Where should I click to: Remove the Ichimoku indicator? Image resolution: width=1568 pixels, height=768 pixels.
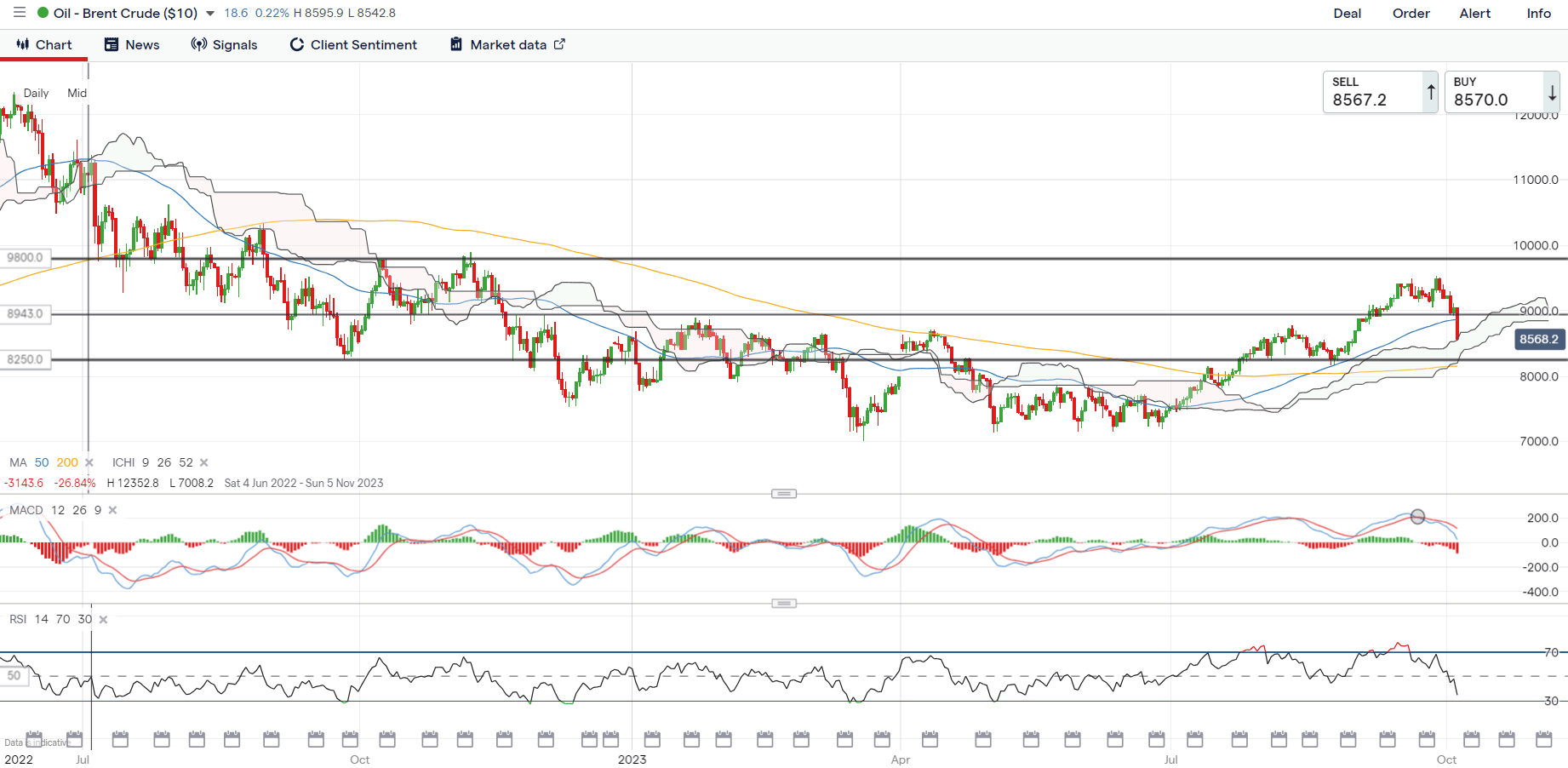pos(203,462)
